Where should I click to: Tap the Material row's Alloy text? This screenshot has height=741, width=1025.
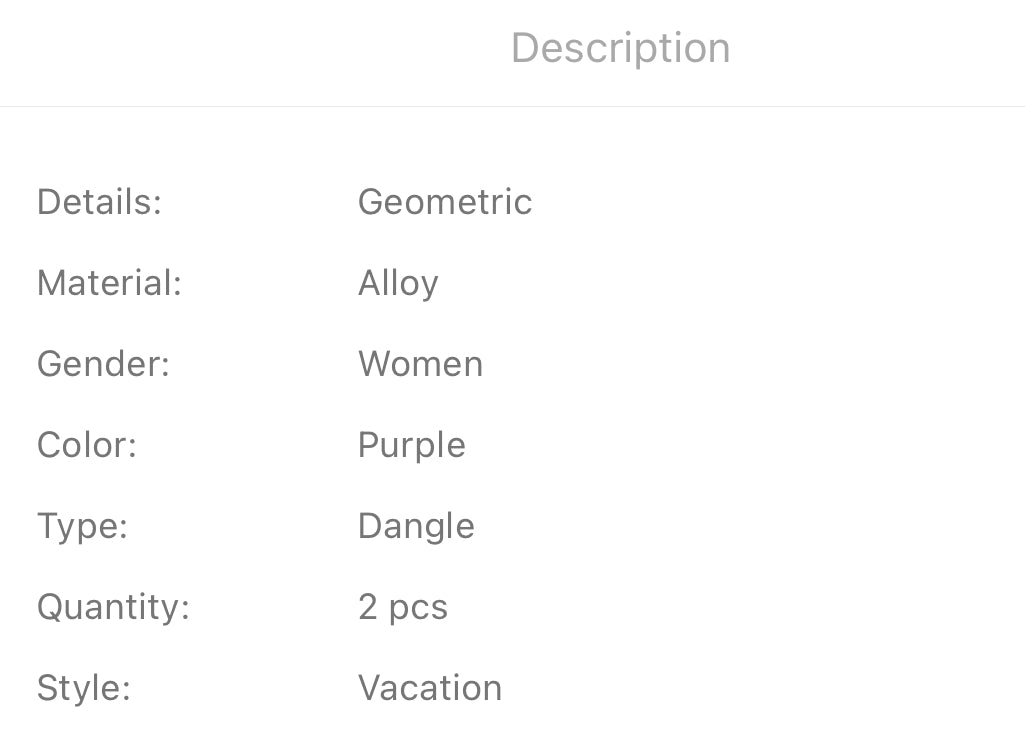click(x=398, y=284)
